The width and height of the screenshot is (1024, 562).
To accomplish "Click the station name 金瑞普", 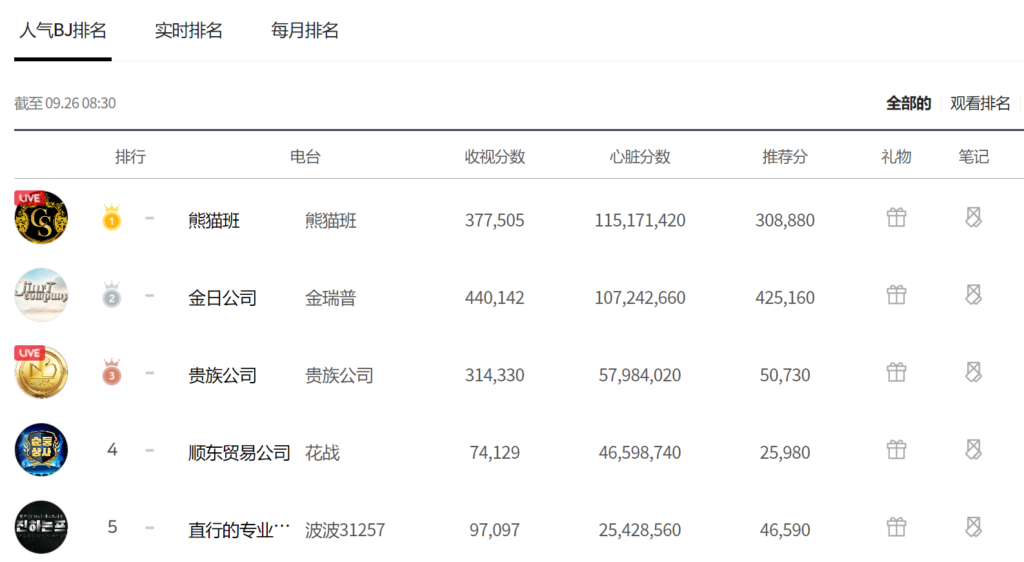I will 331,298.
